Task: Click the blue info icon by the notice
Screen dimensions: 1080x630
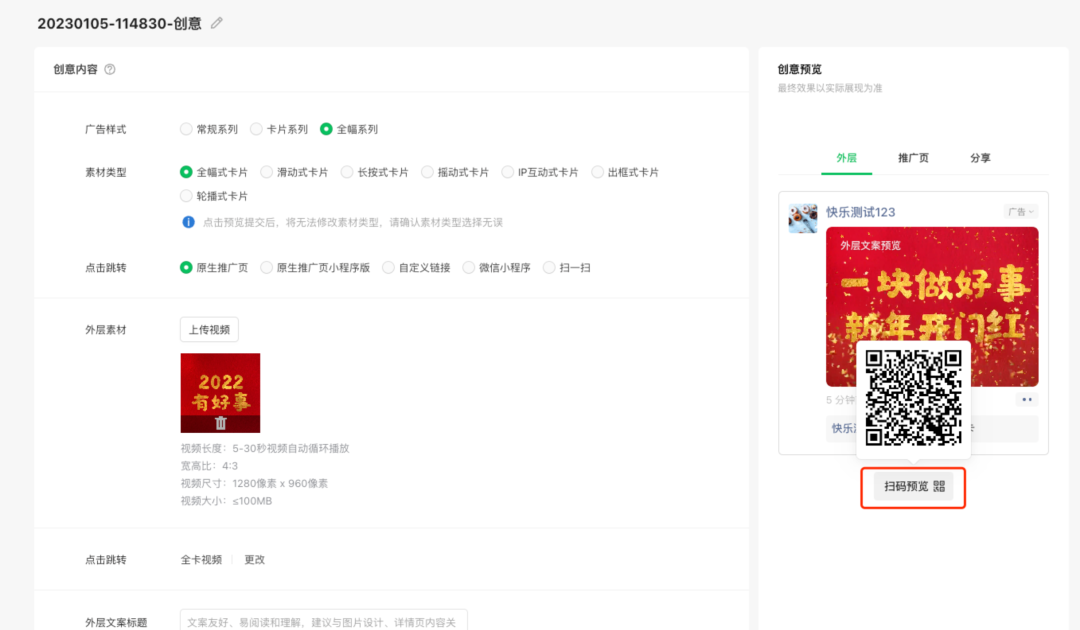Action: pyautogui.click(x=188, y=222)
